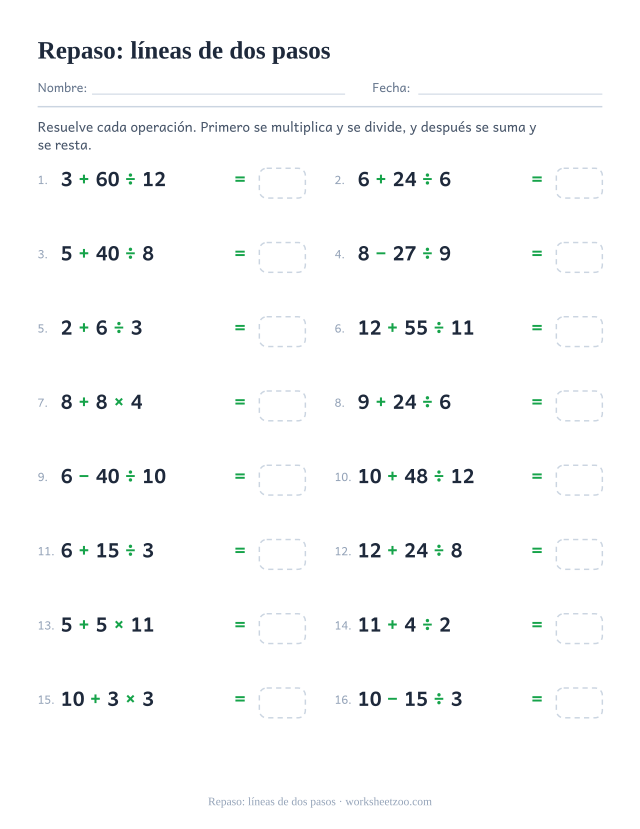Click the answer box for 11 + 4 ÷ 2
Screen dimensions: 640x829
coord(579,629)
